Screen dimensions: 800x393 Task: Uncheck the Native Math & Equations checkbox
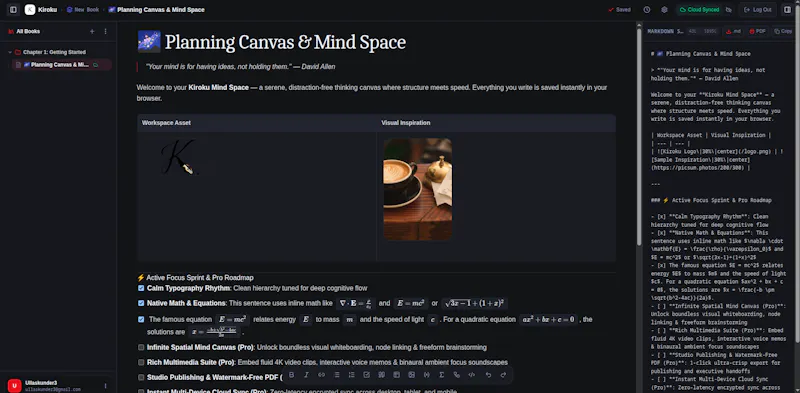tap(141, 303)
